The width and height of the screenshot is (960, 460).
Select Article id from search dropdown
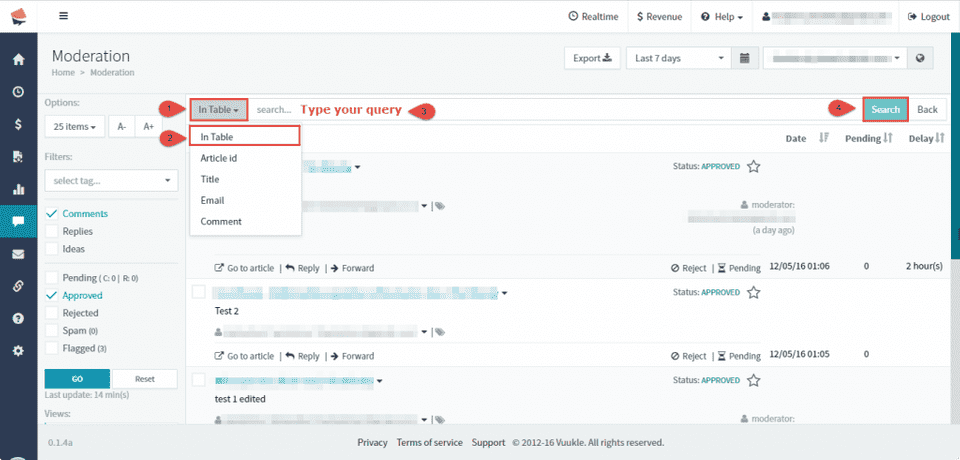point(218,158)
